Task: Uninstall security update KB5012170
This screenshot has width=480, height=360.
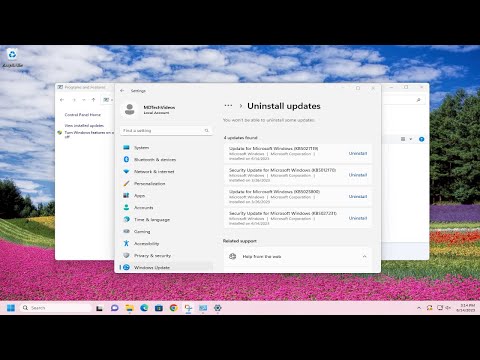Action: (x=358, y=175)
